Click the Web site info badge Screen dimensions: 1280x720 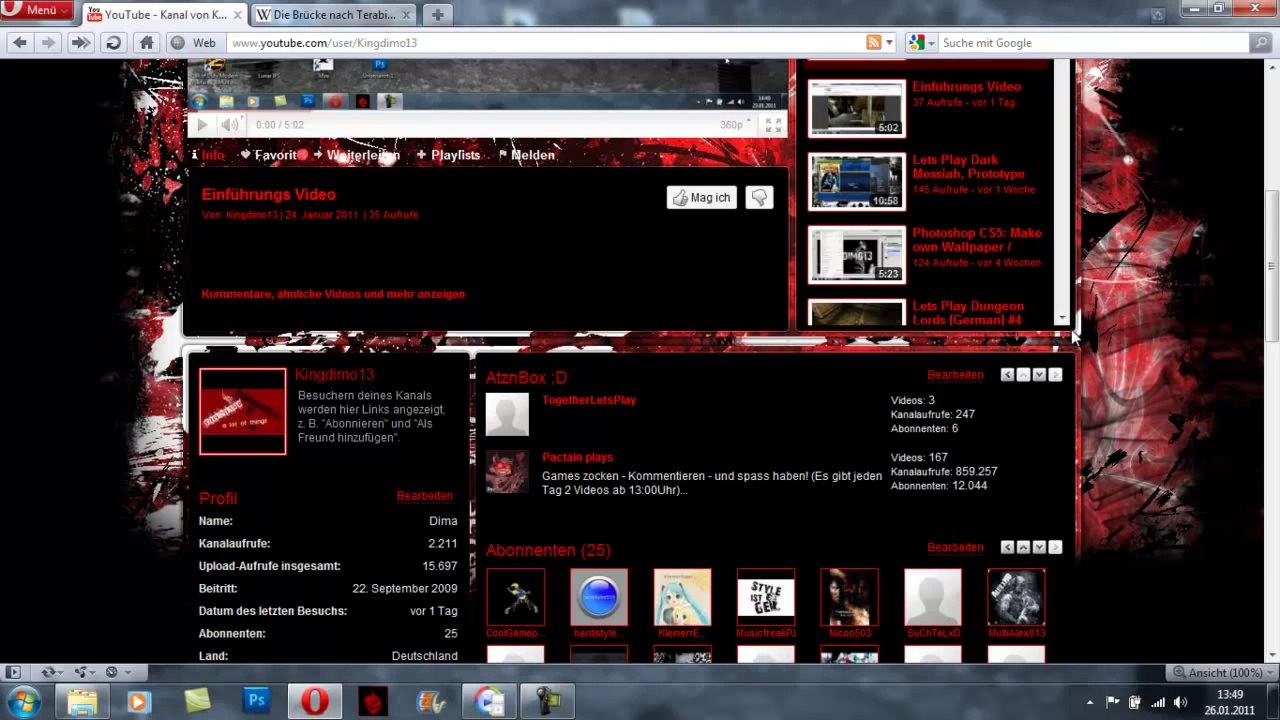(x=193, y=43)
